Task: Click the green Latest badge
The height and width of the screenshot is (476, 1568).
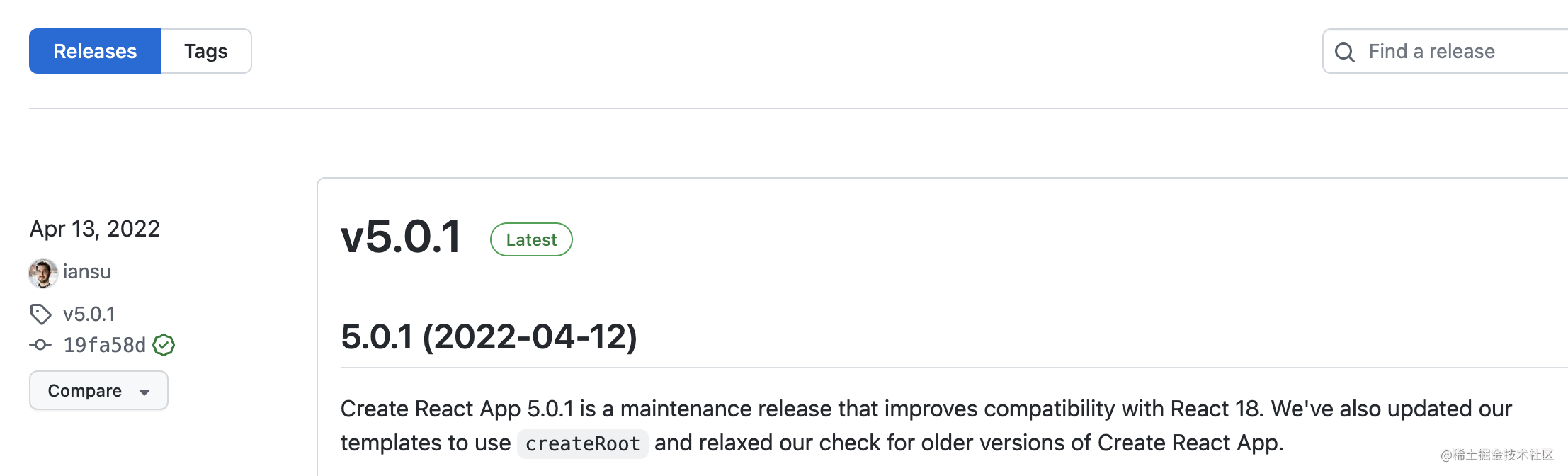Action: (531, 239)
